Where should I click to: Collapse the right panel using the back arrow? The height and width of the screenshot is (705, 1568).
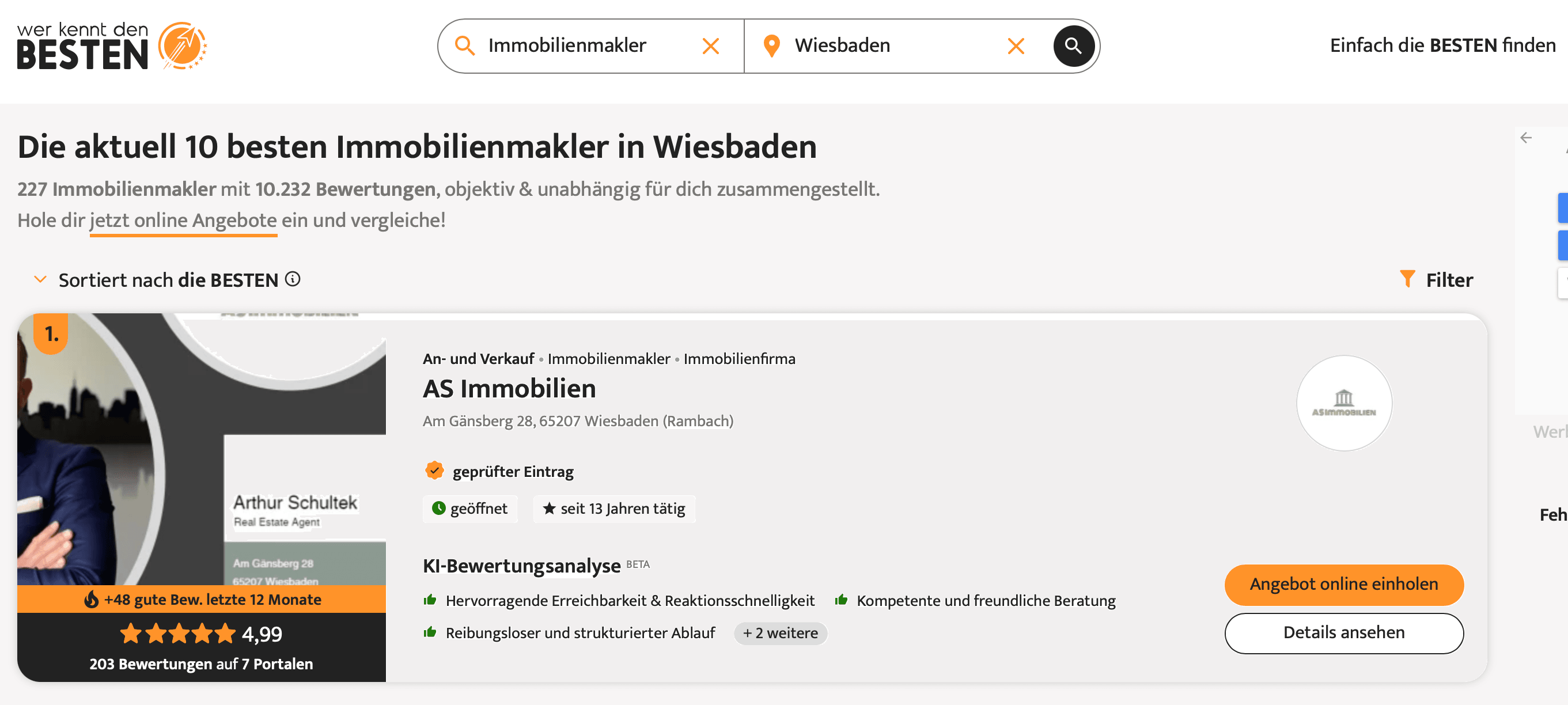tap(1527, 138)
